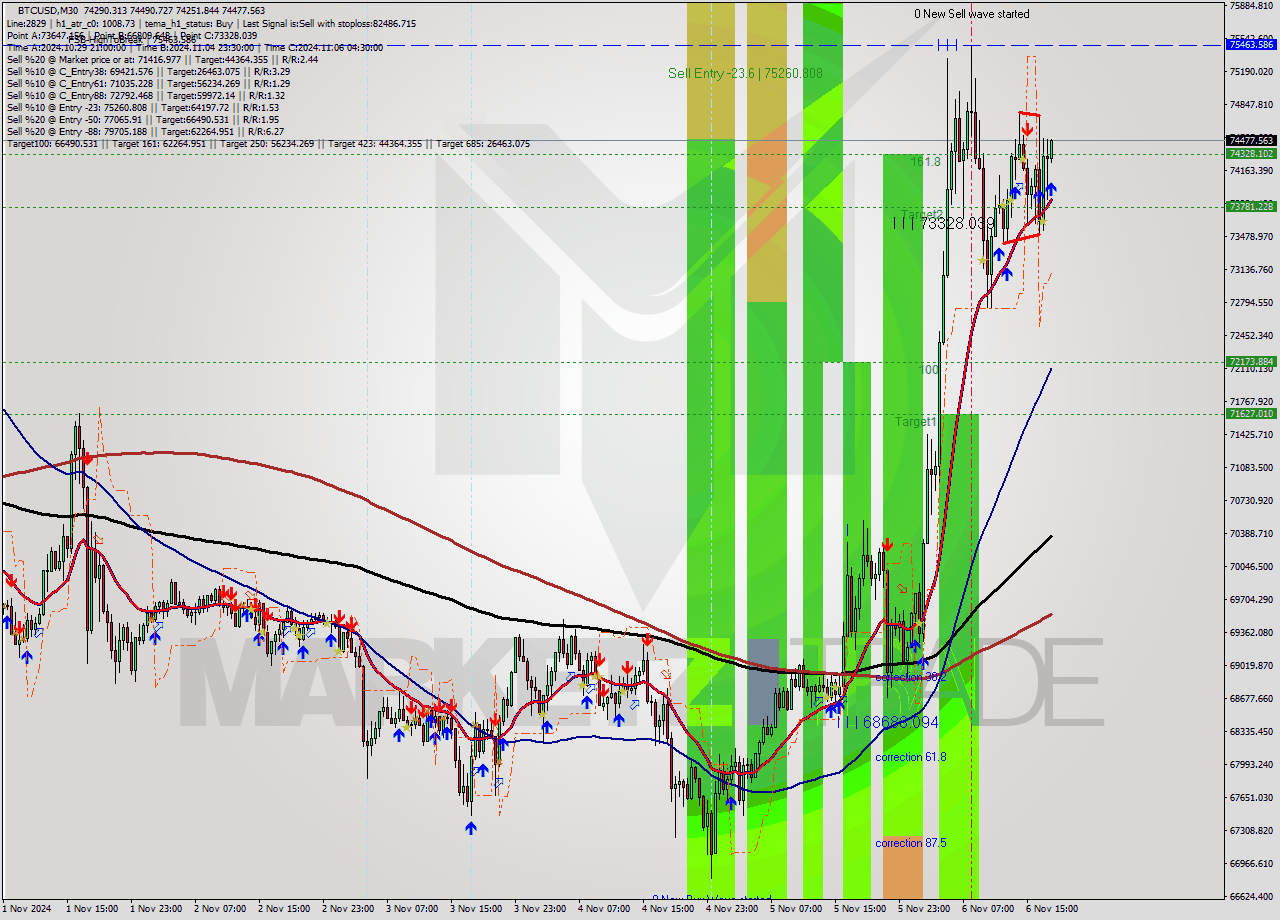
Task: Click the 'Sell Entry -23.6 | 75260.808' label
Action: coord(745,73)
